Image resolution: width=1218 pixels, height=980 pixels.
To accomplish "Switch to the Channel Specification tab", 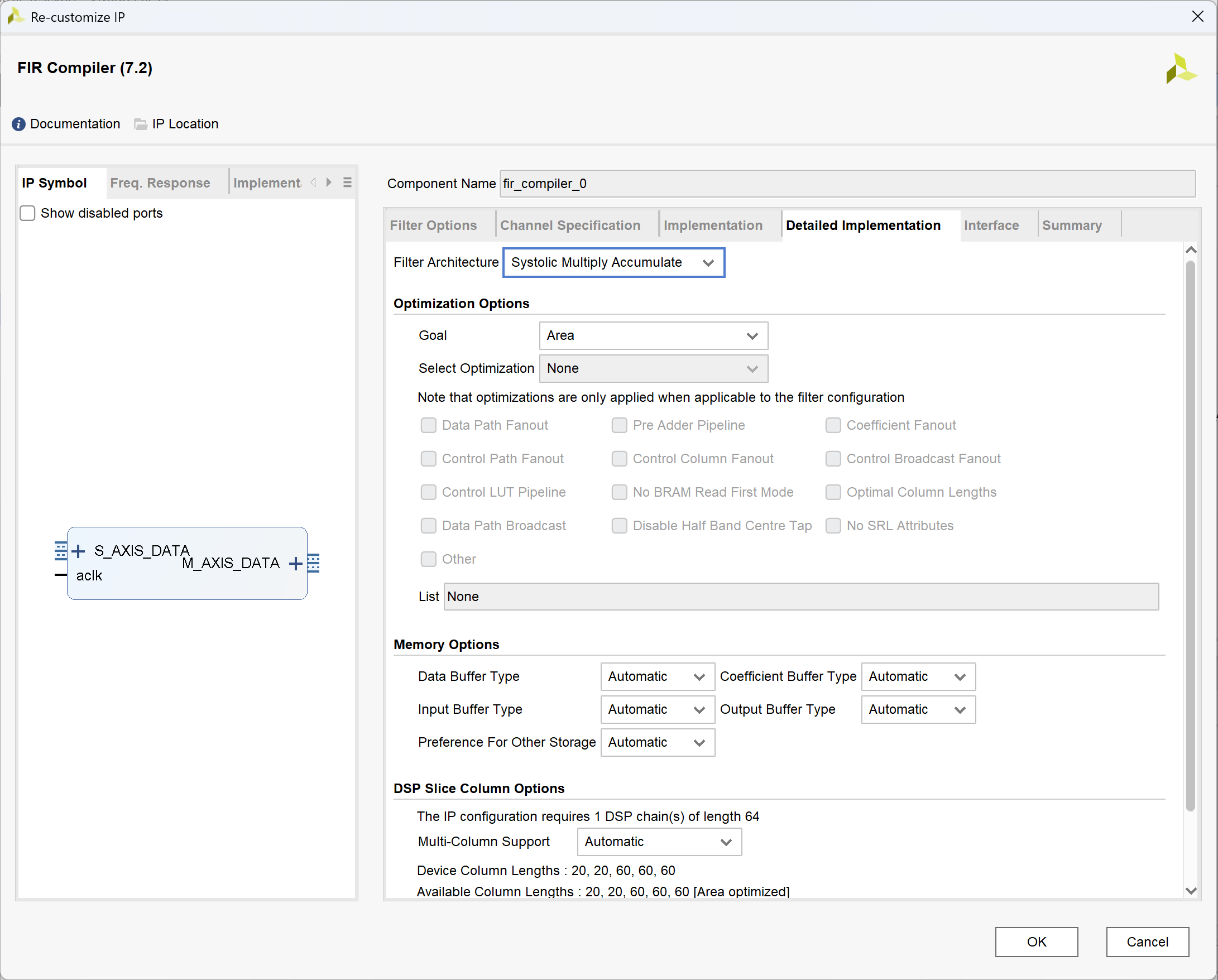I will tap(570, 225).
